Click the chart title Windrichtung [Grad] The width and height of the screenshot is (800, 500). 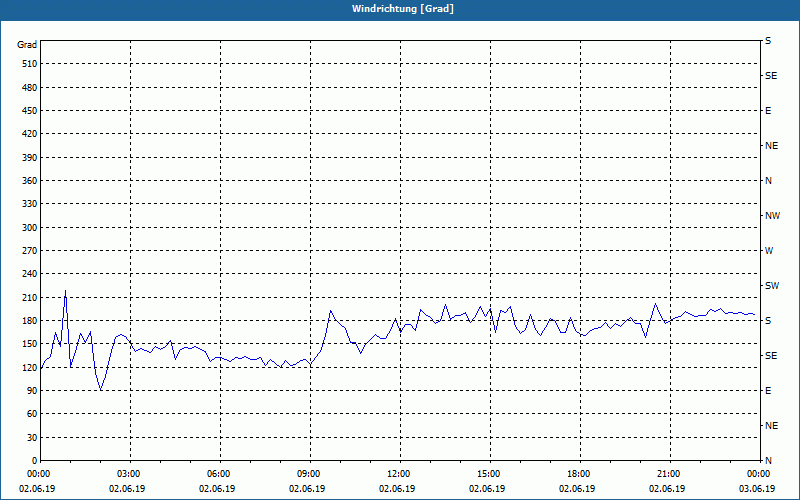403,9
